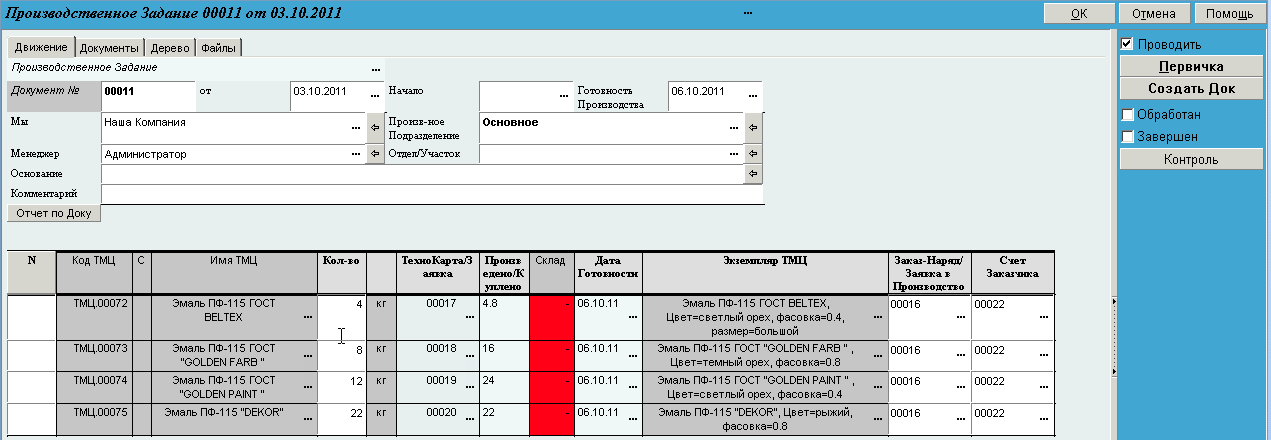This screenshot has width=1271, height=440.
Task: Tick the Обработан checkbox
Action: coord(1127,114)
